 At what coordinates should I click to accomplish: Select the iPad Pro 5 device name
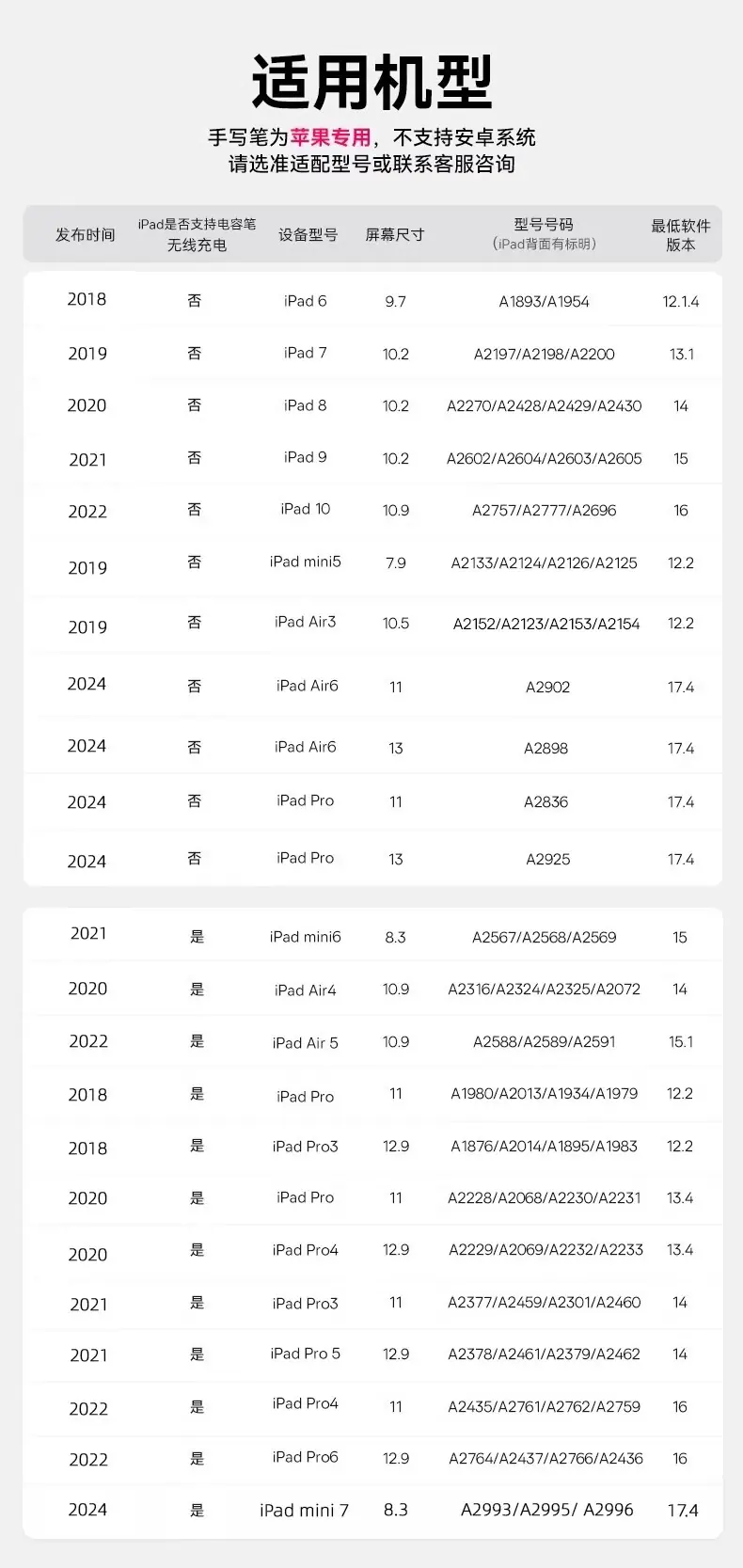pyautogui.click(x=305, y=1354)
